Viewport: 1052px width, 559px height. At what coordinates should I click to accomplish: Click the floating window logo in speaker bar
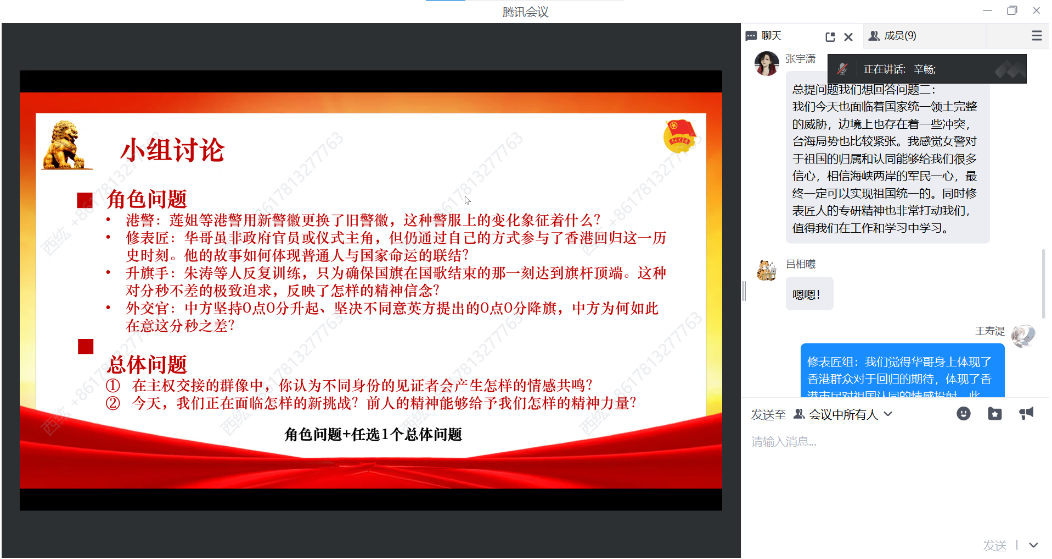[1009, 69]
